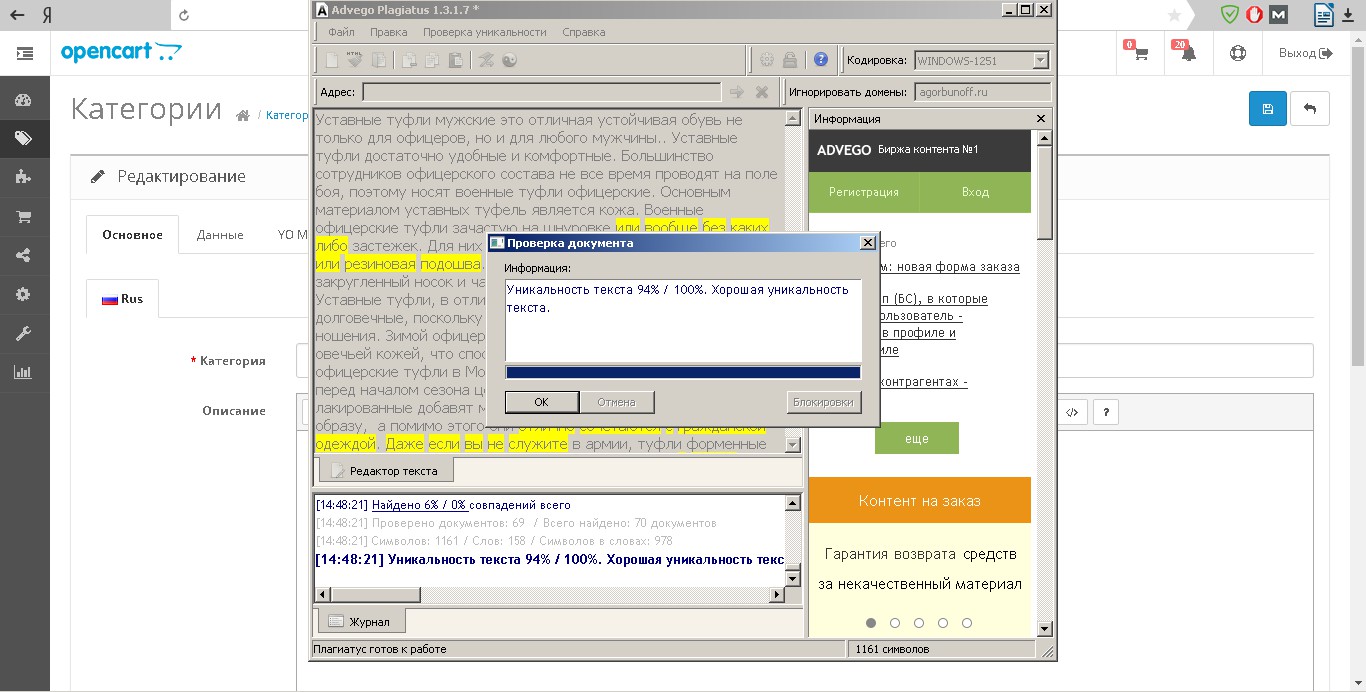Open the Правка menu
The height and width of the screenshot is (692, 1366).
click(388, 32)
